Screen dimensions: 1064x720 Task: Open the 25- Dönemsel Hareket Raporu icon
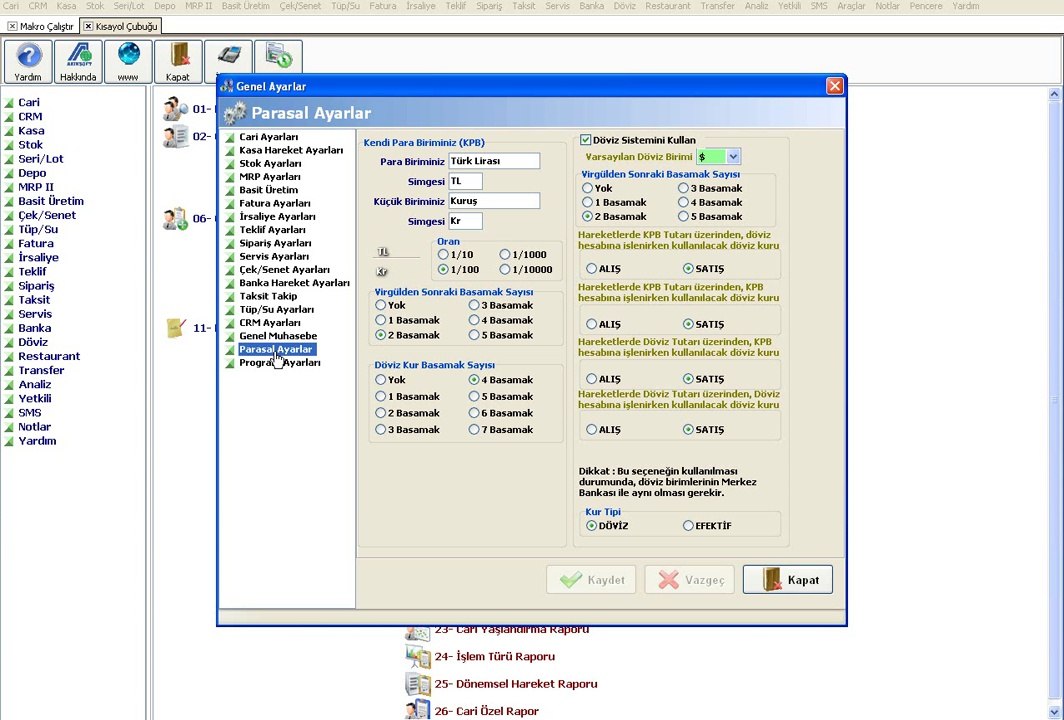coord(417,684)
